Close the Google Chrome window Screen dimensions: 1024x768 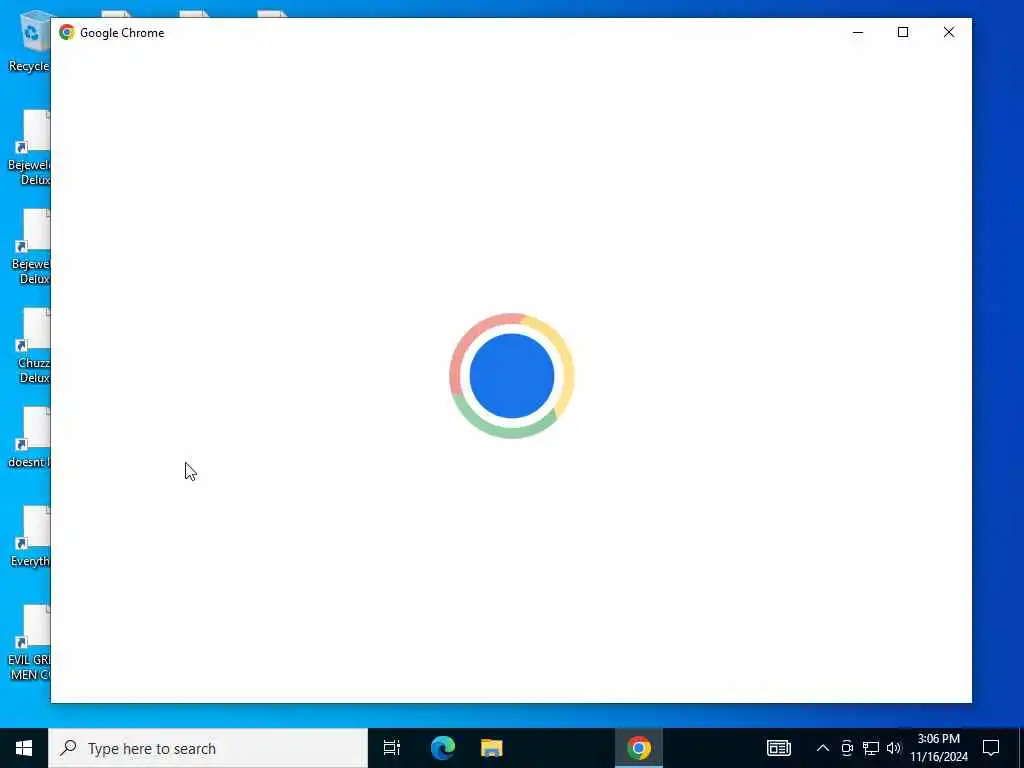coord(948,32)
